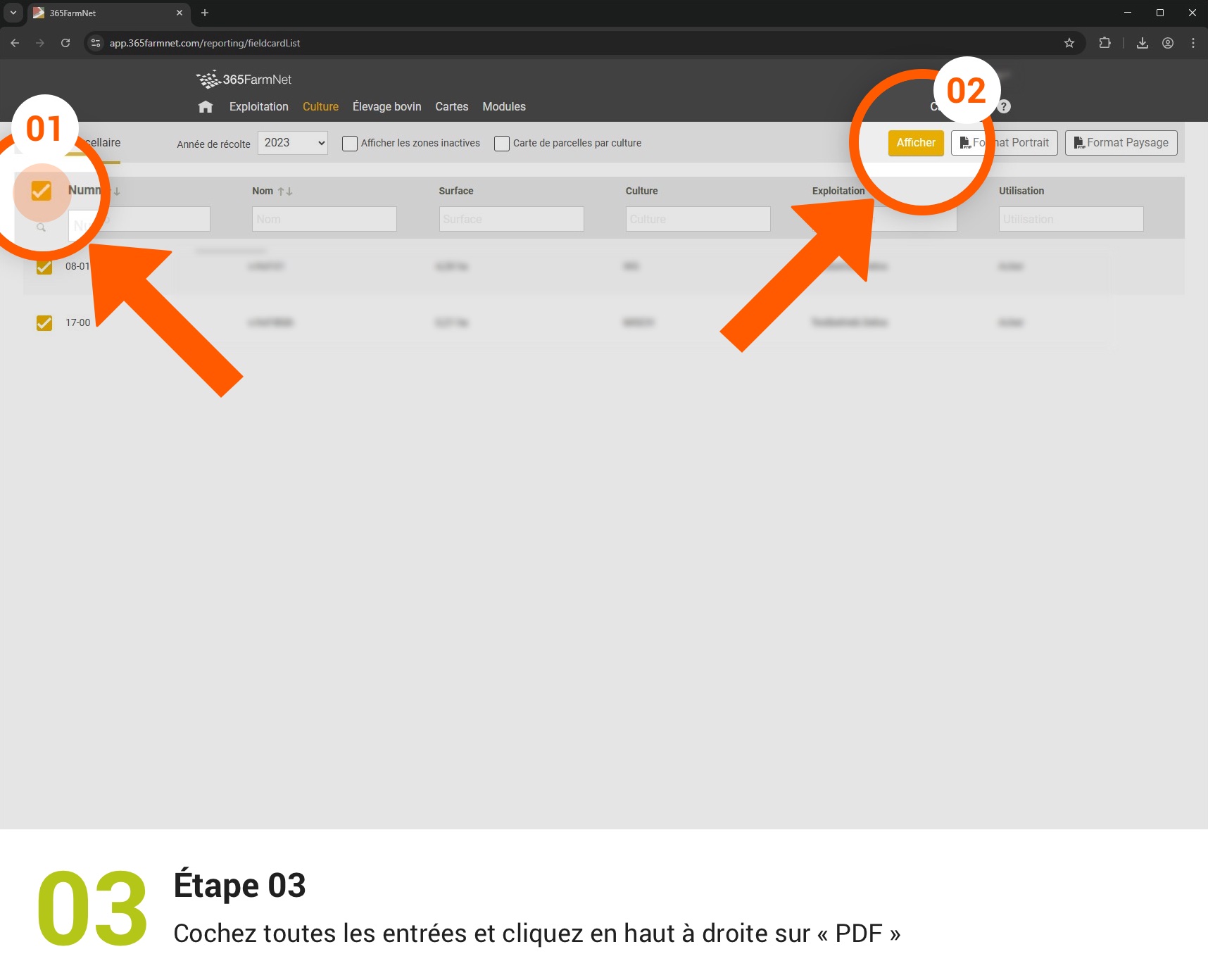Toggle the select-all checkbox in table header
Image resolution: width=1208 pixels, height=980 pixels.
(42, 191)
